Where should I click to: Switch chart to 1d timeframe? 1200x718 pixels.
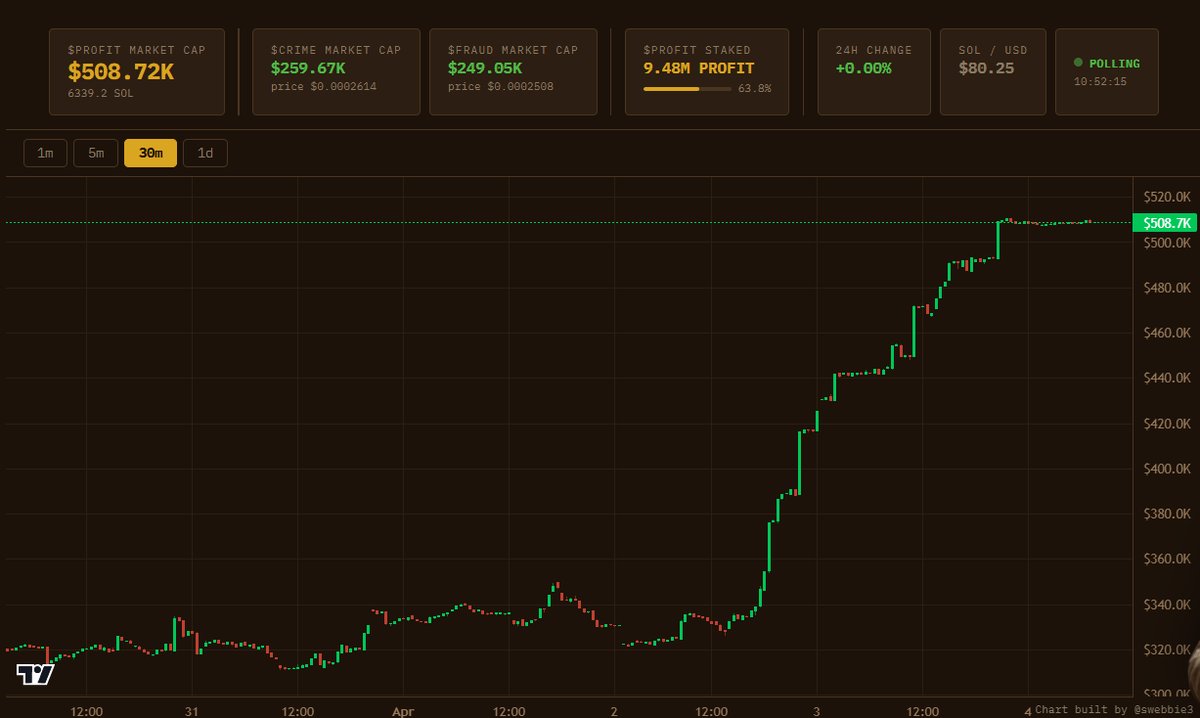click(x=205, y=153)
